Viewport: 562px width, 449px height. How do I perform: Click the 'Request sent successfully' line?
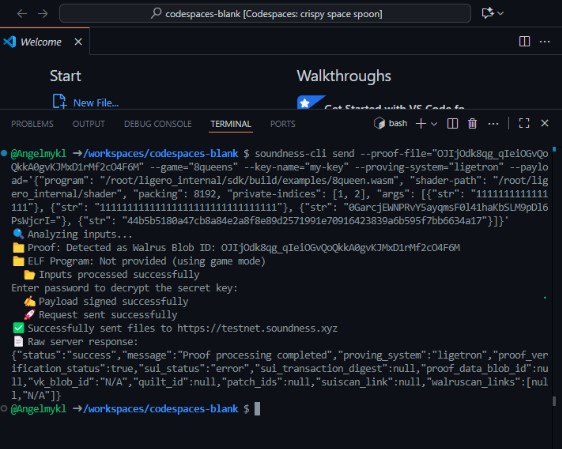pos(101,315)
